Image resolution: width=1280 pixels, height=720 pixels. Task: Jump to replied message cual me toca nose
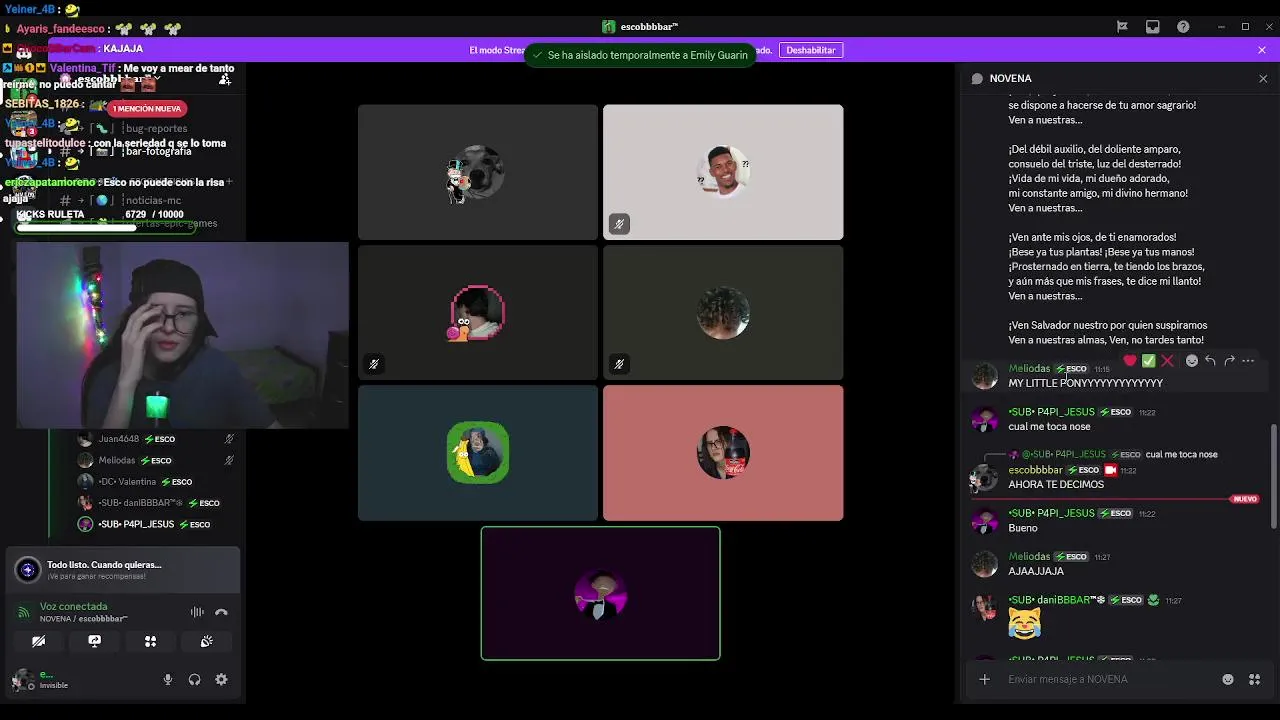1181,455
